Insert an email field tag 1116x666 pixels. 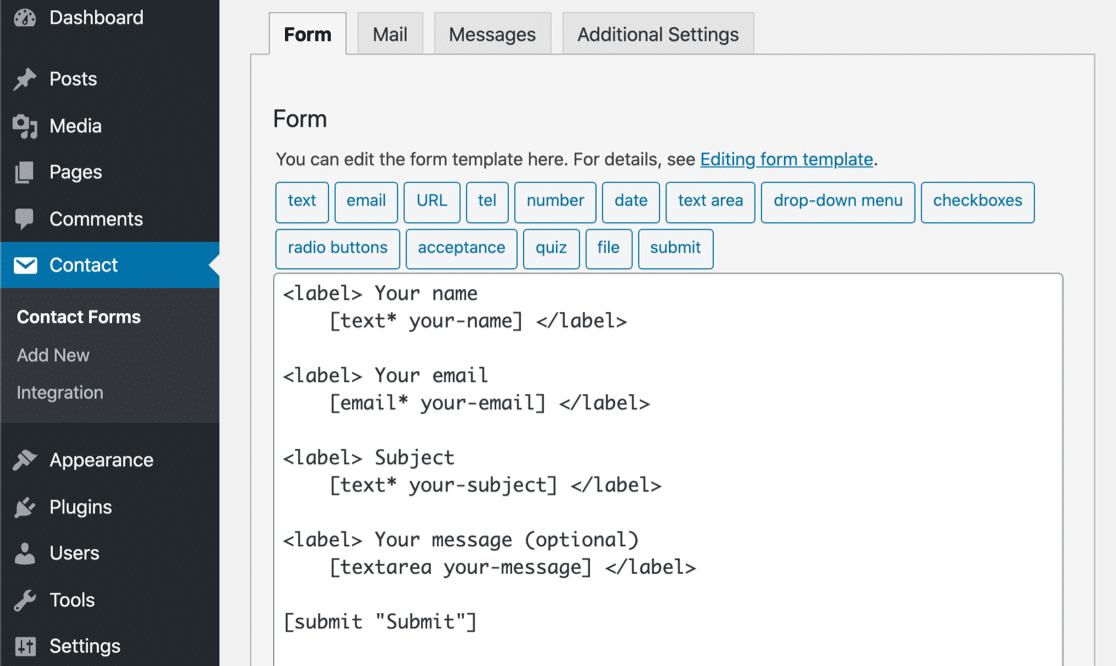366,202
